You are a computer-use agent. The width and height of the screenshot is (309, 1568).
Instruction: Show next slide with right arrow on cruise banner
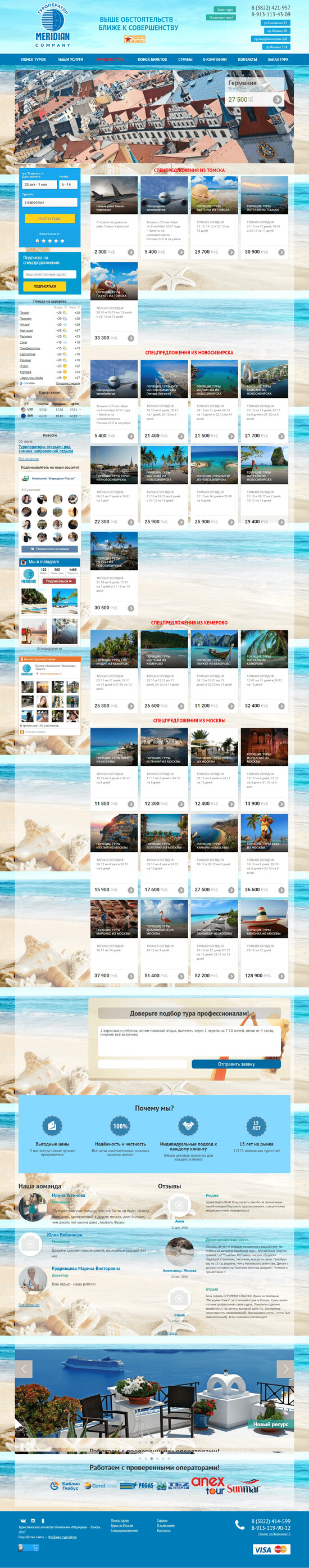click(x=285, y=1368)
